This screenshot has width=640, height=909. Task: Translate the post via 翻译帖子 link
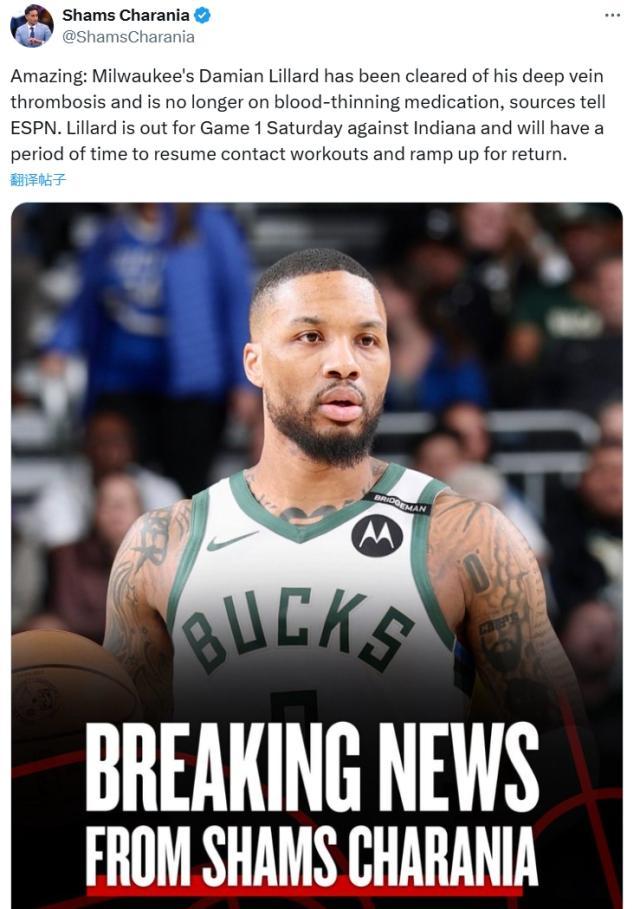tap(38, 180)
